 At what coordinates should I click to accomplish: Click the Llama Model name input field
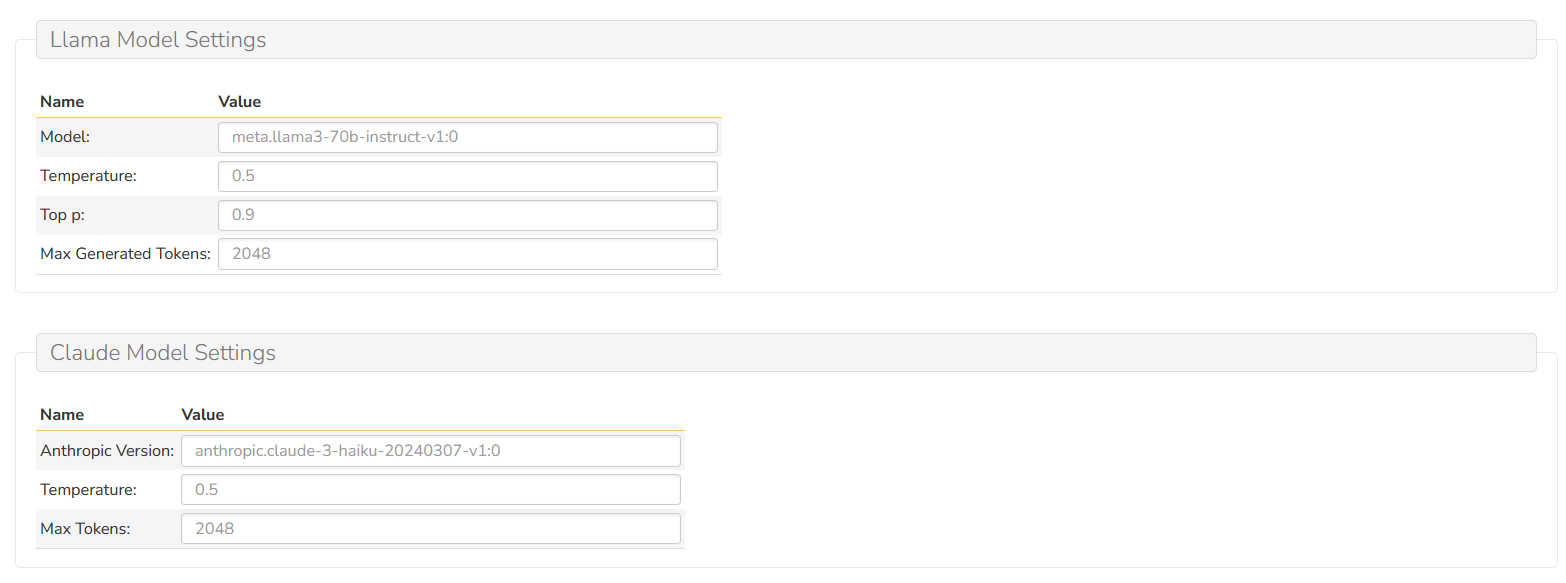(467, 137)
